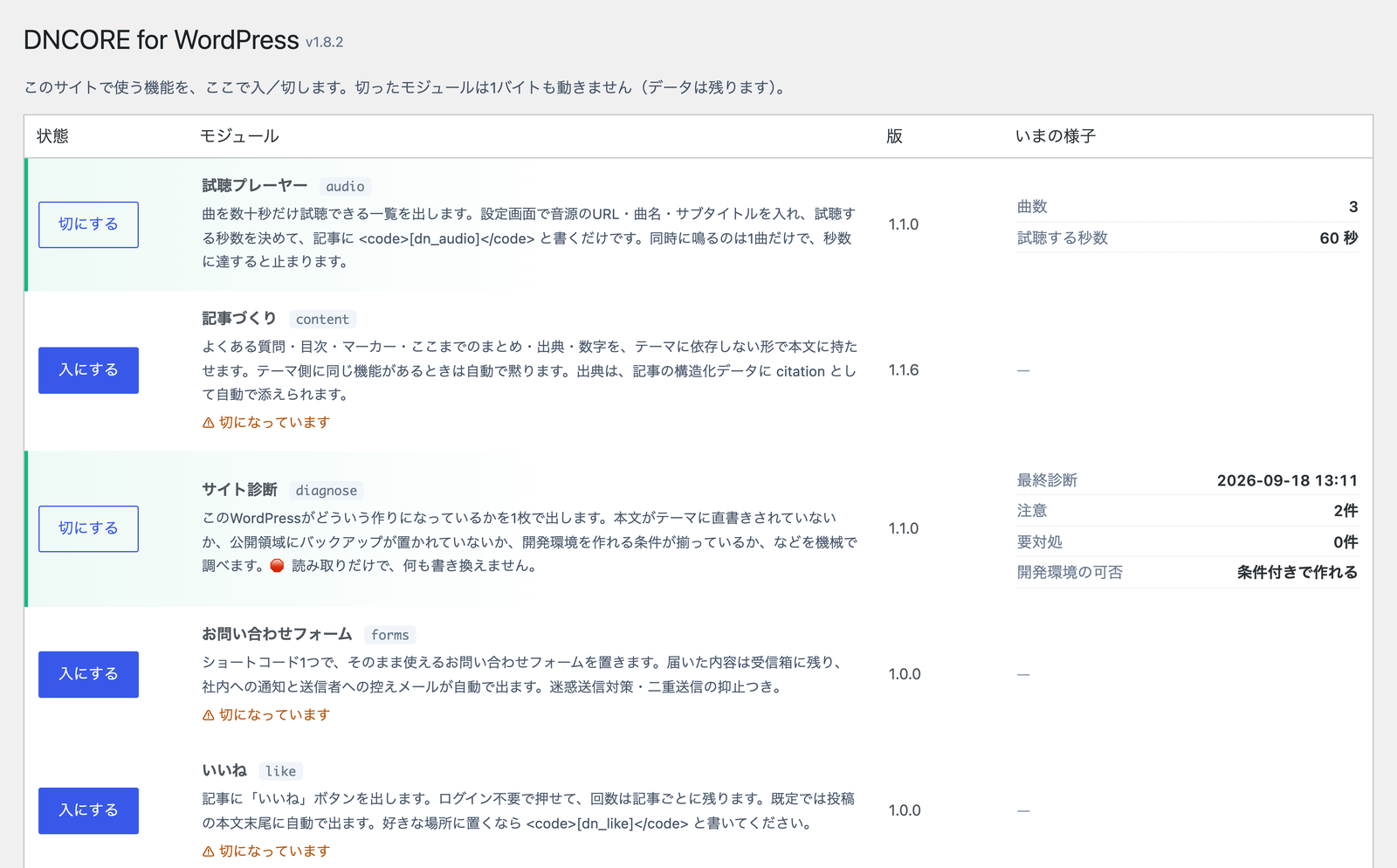This screenshot has height=868, width=1397.
Task: Click the 版 column header
Action: pos(894,136)
